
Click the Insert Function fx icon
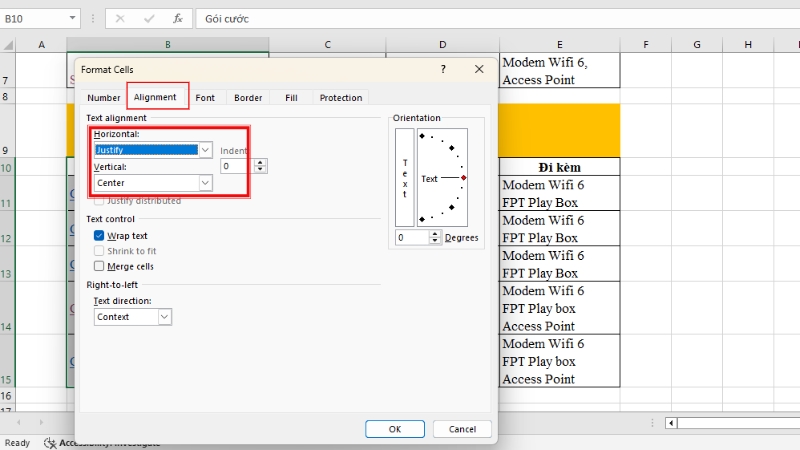(178, 19)
